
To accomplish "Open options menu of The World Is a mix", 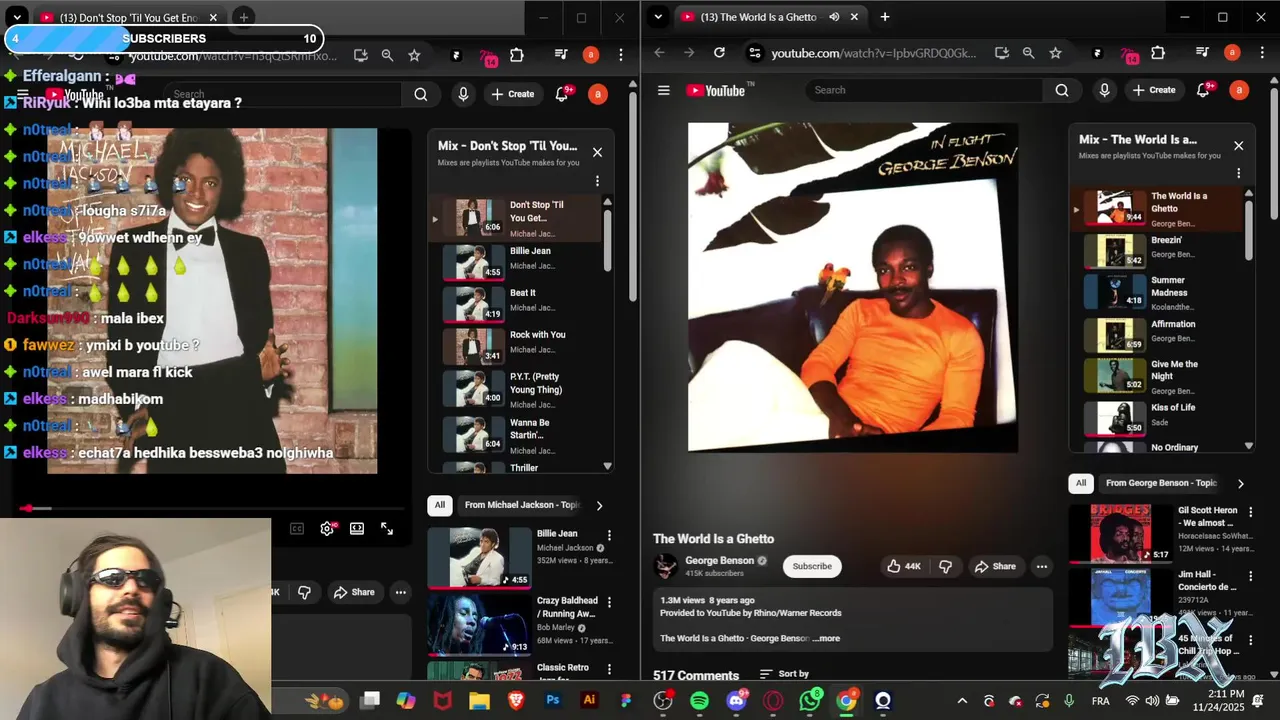I will (x=1238, y=173).
